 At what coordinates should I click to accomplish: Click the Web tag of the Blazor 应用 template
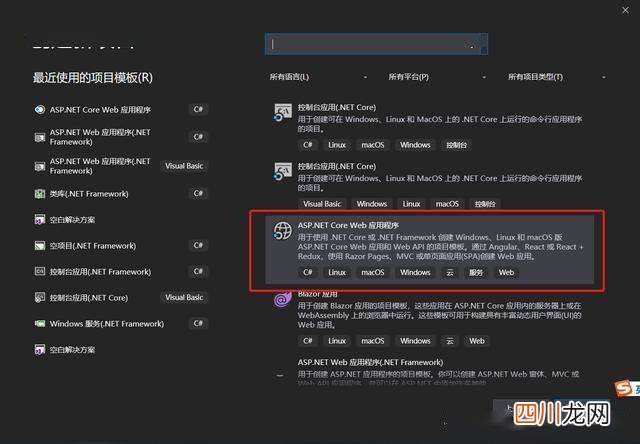(477, 341)
